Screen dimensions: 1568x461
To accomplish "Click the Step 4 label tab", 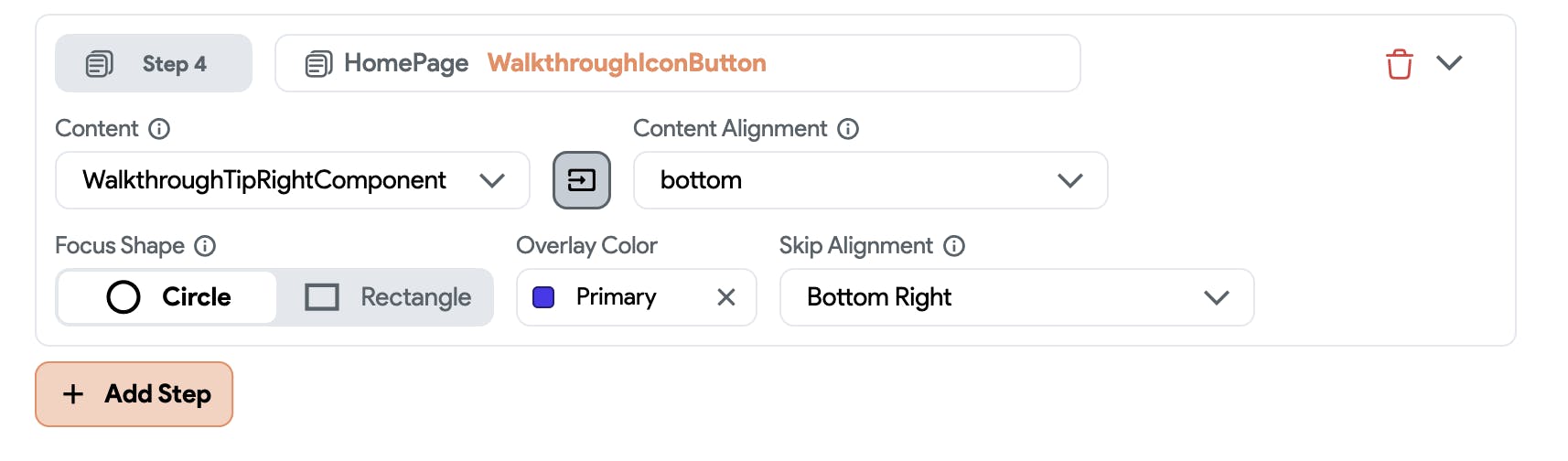I will pyautogui.click(x=174, y=64).
